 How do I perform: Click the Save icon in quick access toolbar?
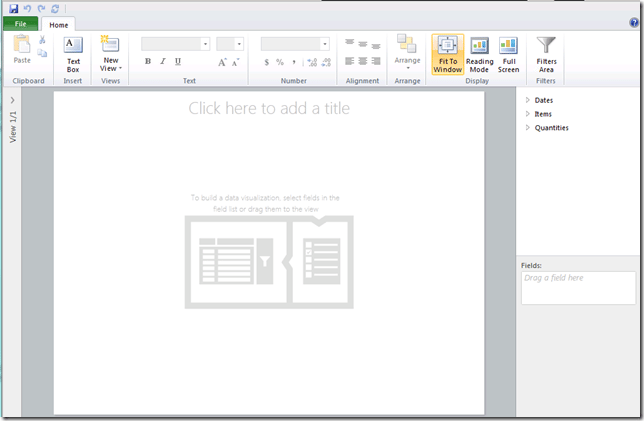click(x=13, y=8)
